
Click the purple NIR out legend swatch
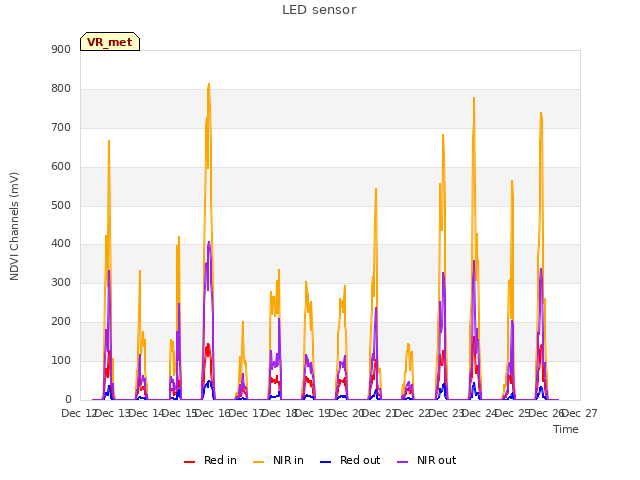point(402,462)
